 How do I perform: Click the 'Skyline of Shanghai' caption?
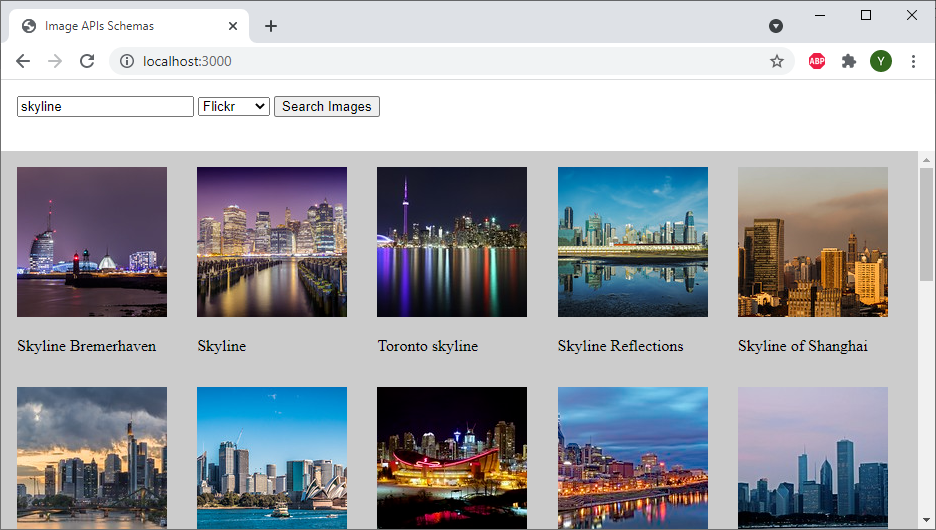click(802, 346)
